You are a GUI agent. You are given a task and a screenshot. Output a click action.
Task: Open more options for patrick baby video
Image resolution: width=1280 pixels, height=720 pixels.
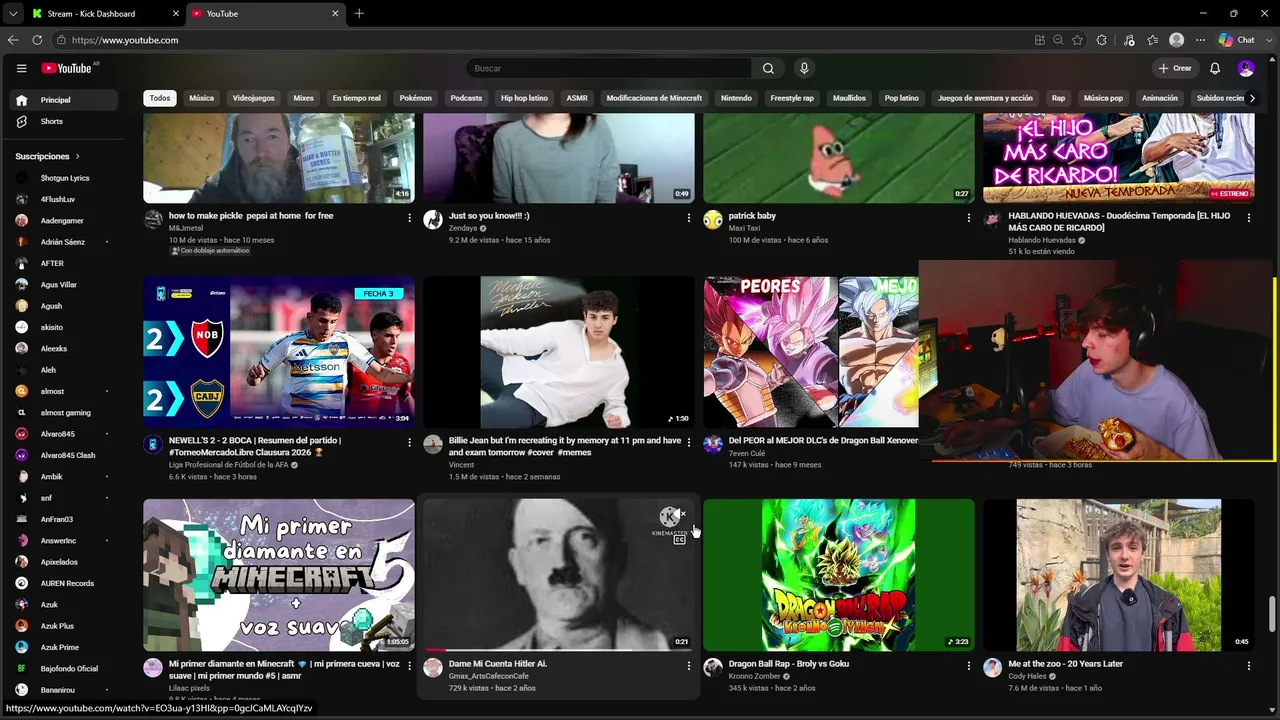(969, 217)
